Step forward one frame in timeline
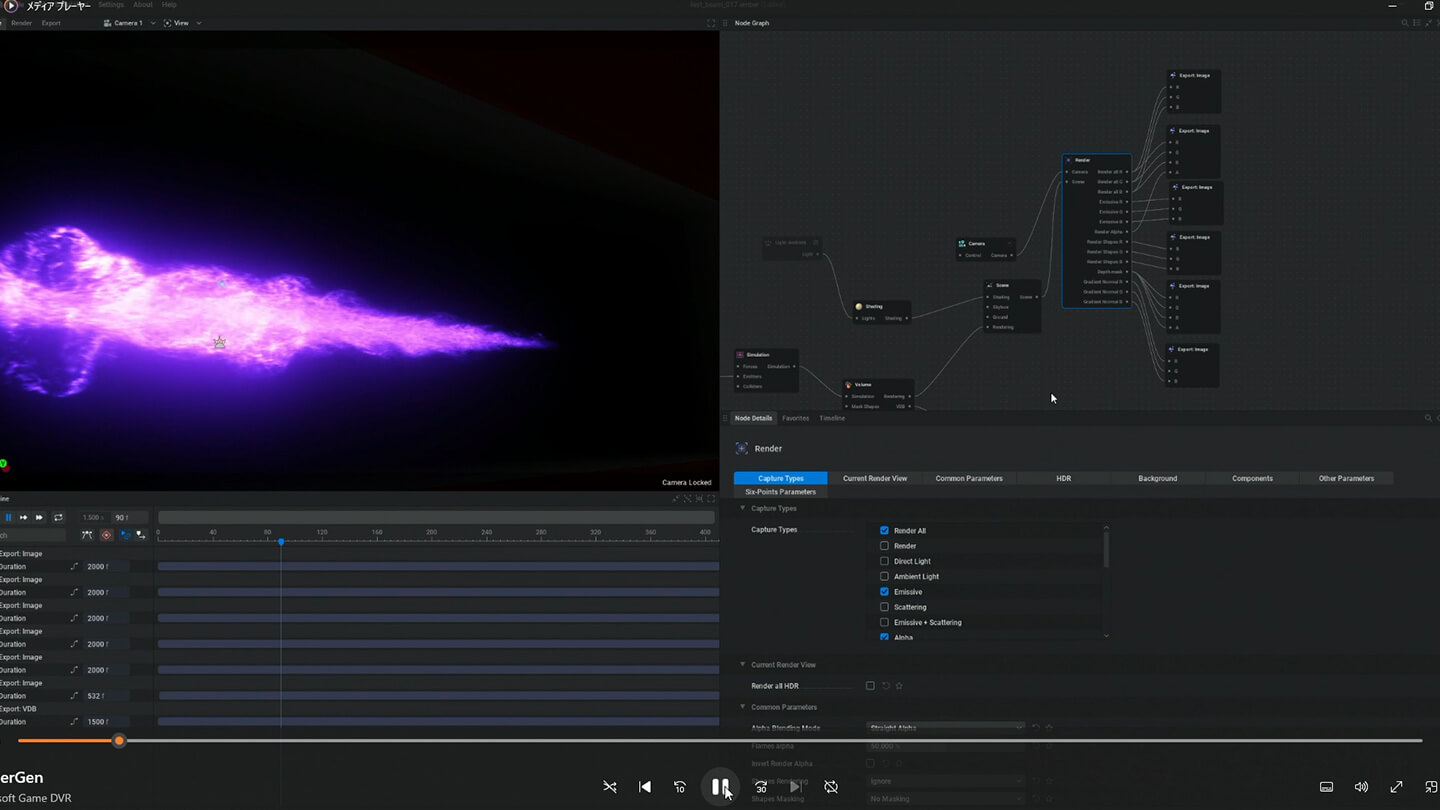1440x810 pixels. pyautogui.click(x=23, y=517)
